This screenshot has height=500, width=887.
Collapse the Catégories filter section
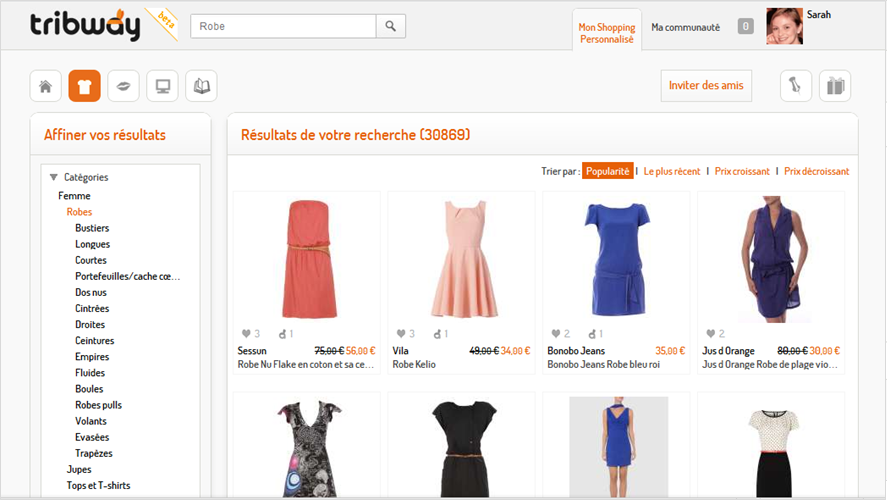54,177
